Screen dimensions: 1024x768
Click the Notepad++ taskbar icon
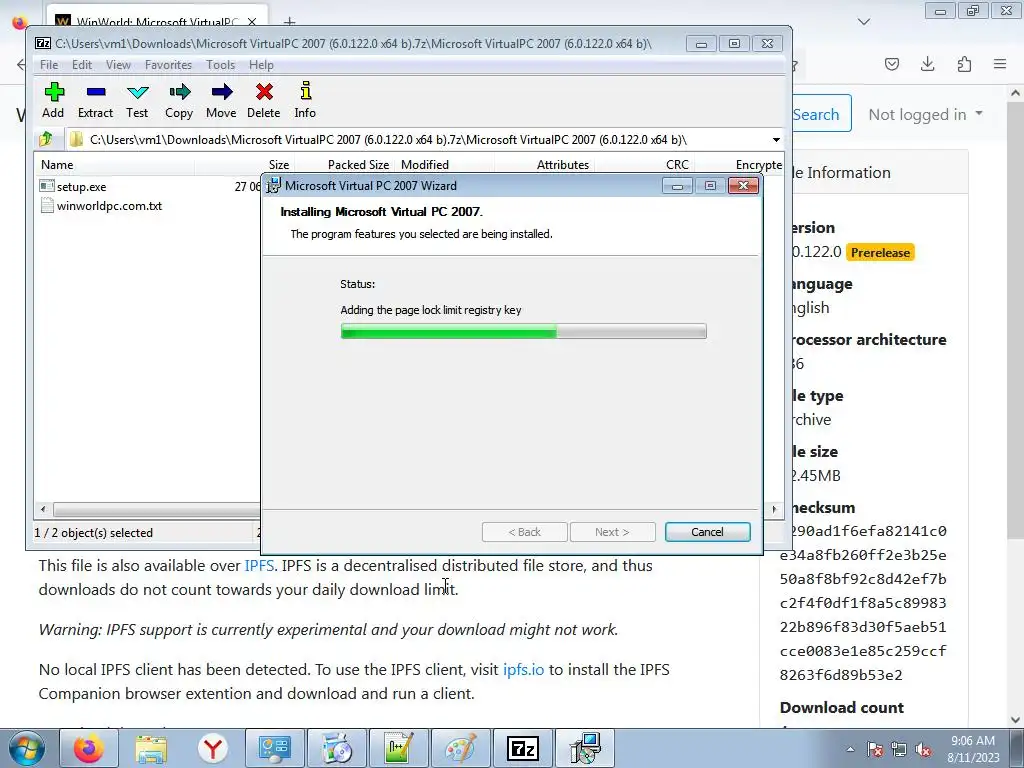(x=399, y=748)
